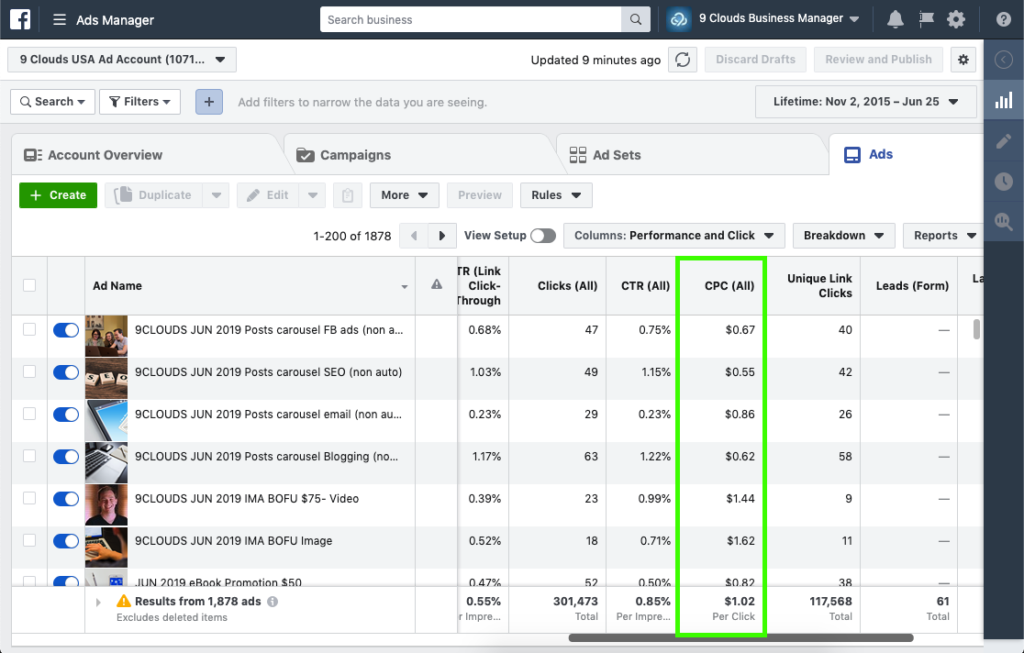Open the pencil edit panel in sidebar
The image size is (1024, 653).
coord(1004,140)
